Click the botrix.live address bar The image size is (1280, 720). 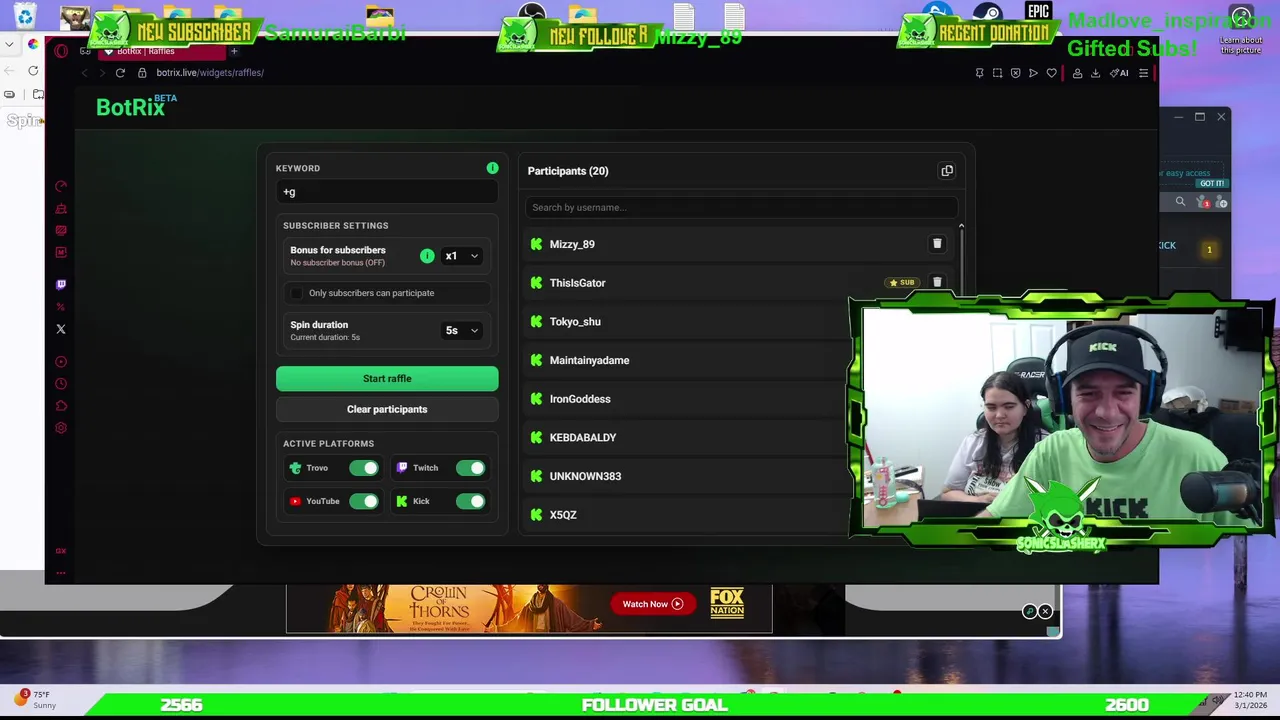tap(210, 73)
